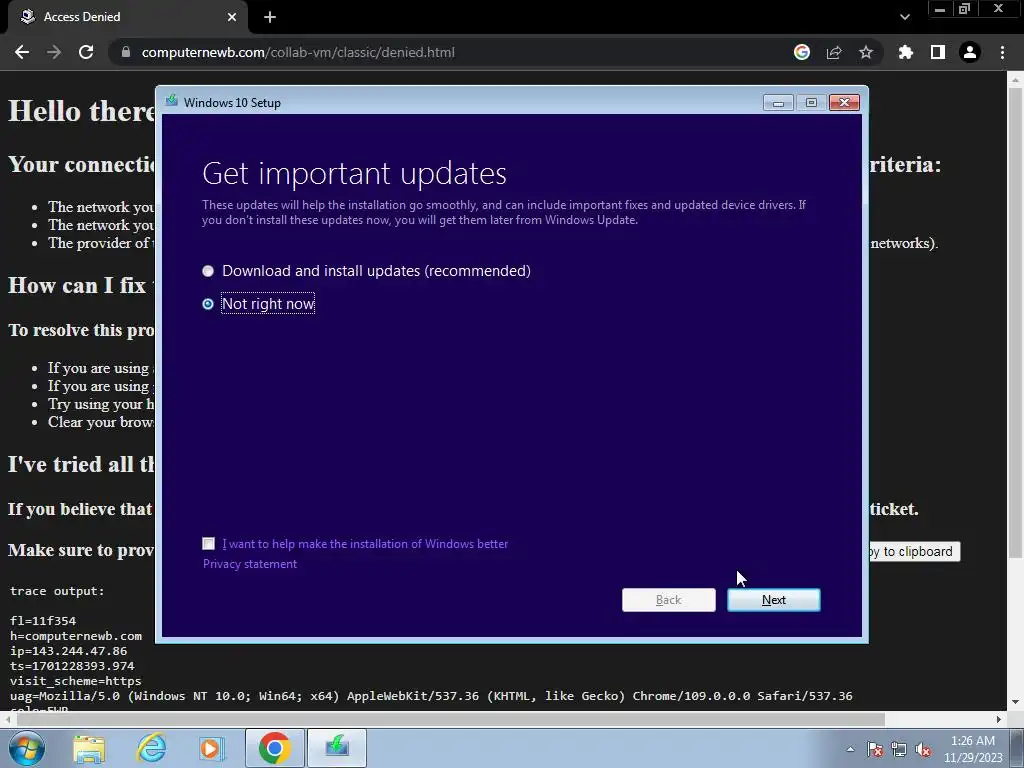Launch Internet Explorer from taskbar
Viewport: 1024px width, 768px height.
pos(152,748)
